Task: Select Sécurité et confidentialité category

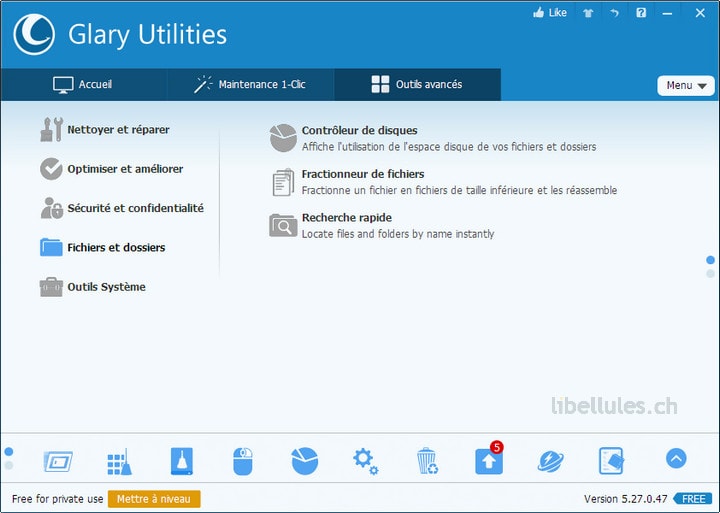Action: click(122, 208)
